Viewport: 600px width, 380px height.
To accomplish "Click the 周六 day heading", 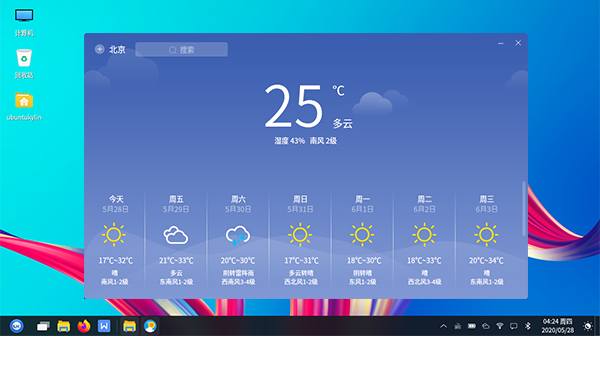I will [x=238, y=199].
